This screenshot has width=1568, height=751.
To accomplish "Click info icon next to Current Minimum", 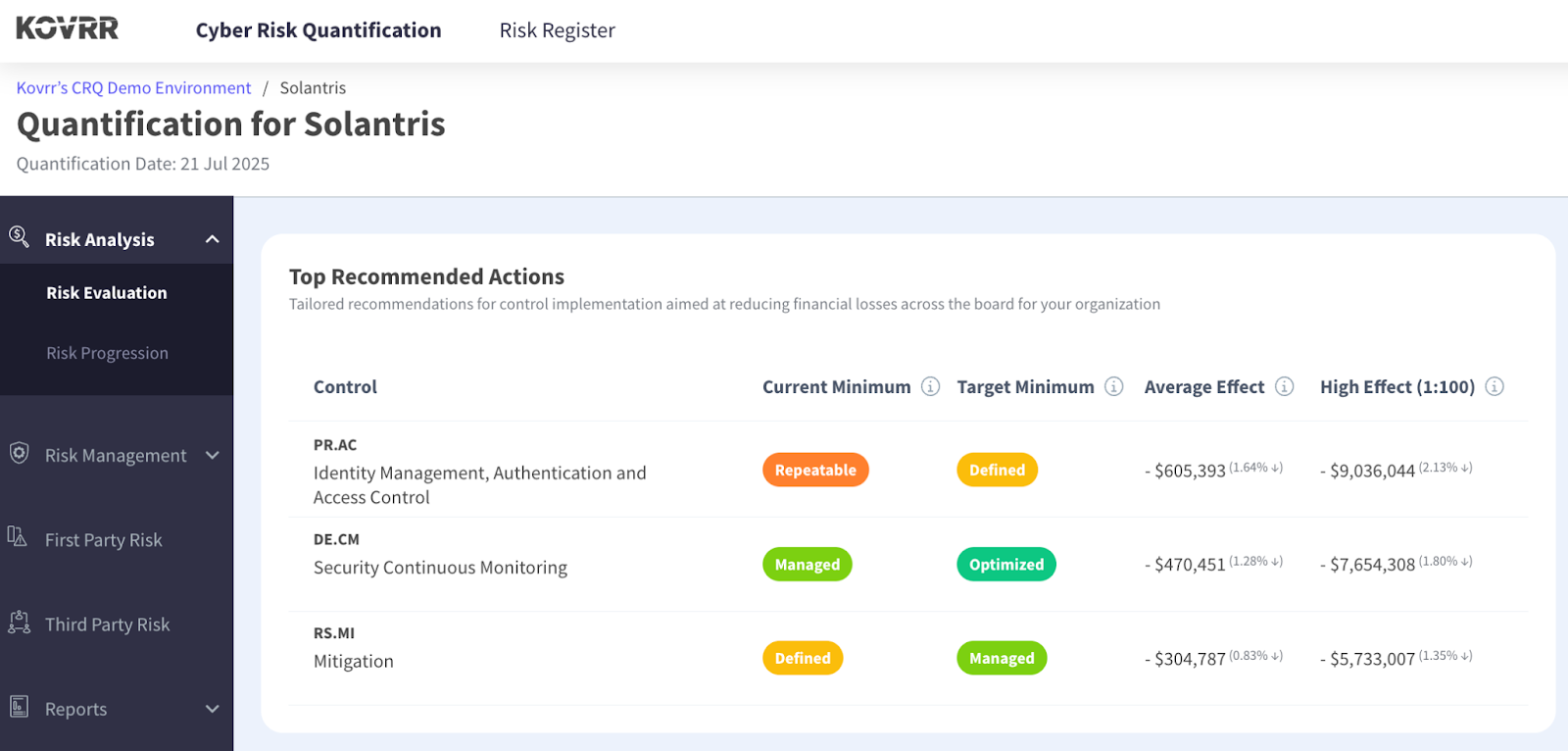I will (x=931, y=386).
